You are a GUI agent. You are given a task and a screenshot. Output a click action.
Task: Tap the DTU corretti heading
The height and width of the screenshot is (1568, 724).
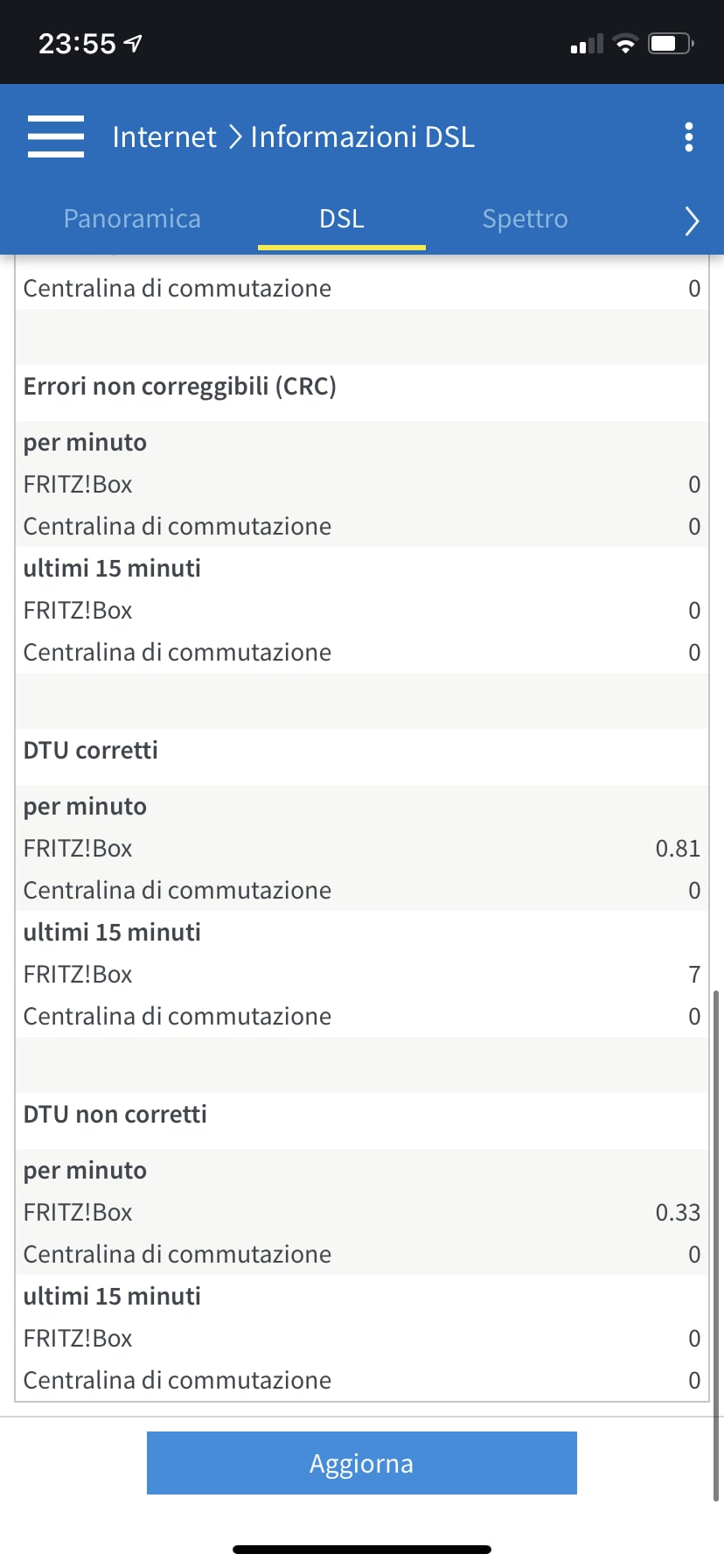[91, 751]
